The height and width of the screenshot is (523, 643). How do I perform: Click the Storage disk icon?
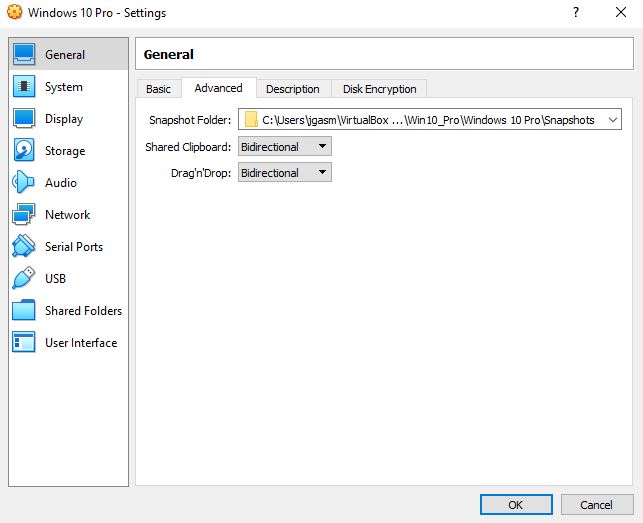point(24,150)
